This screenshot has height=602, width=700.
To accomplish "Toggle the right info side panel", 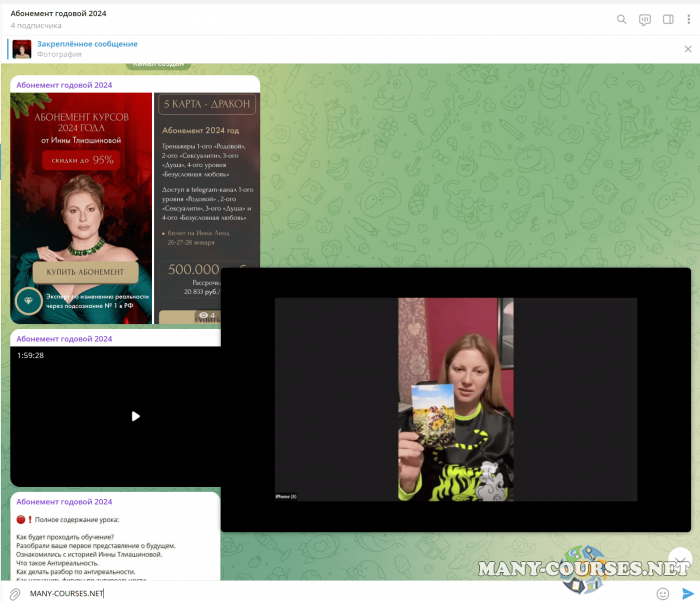I will 668,19.
